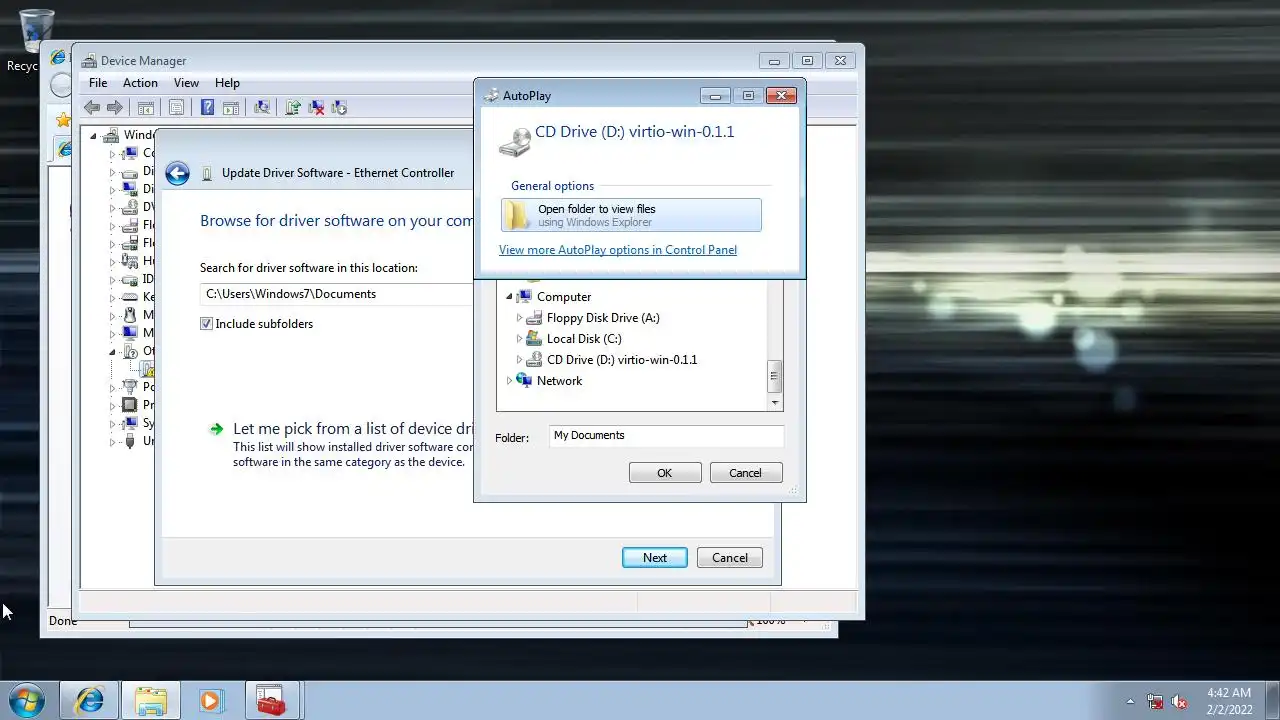Click Cancel in the Update Driver Software wizard
The height and width of the screenshot is (720, 1280).
click(730, 558)
